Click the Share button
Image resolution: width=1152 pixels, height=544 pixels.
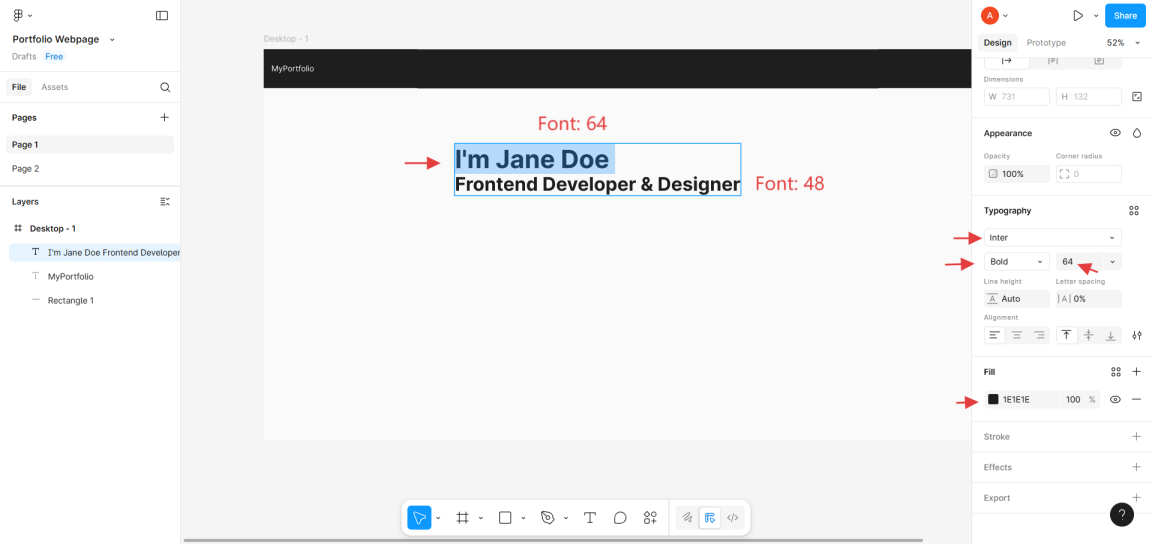point(1125,15)
